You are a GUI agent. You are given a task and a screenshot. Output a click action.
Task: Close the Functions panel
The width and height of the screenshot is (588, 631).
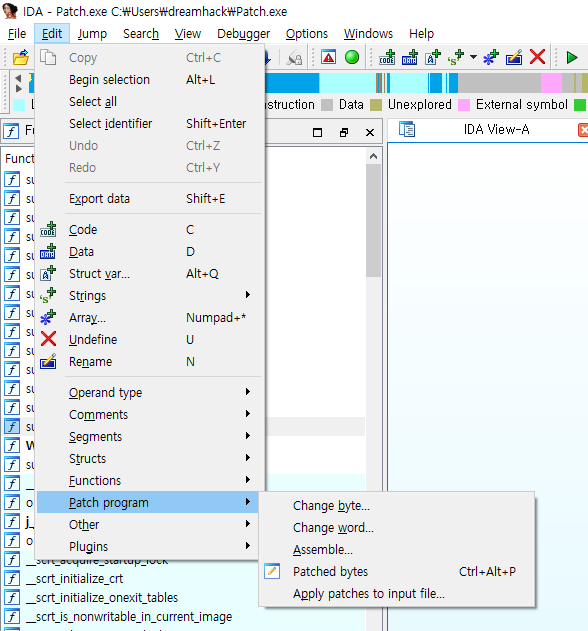tap(370, 132)
